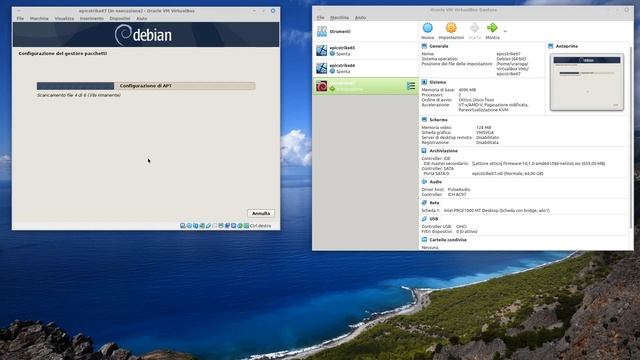Click 'Configurazione del gestore pacchetti' heading
The width and height of the screenshot is (640, 360).
[63, 53]
